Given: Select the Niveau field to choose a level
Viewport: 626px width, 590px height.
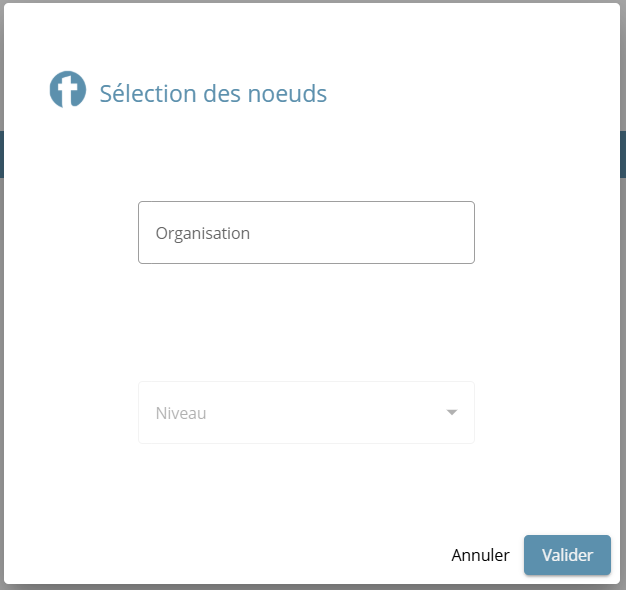Looking at the screenshot, I should tap(306, 412).
